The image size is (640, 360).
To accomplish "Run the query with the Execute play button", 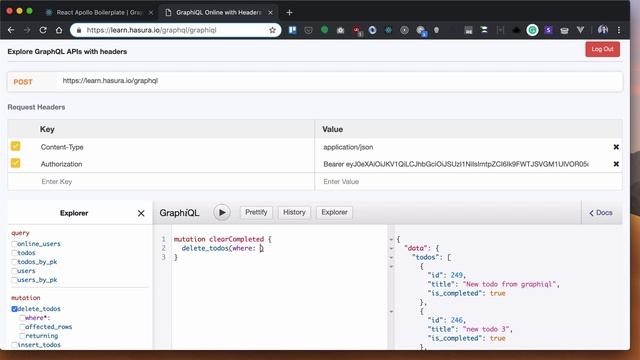I will [222, 212].
